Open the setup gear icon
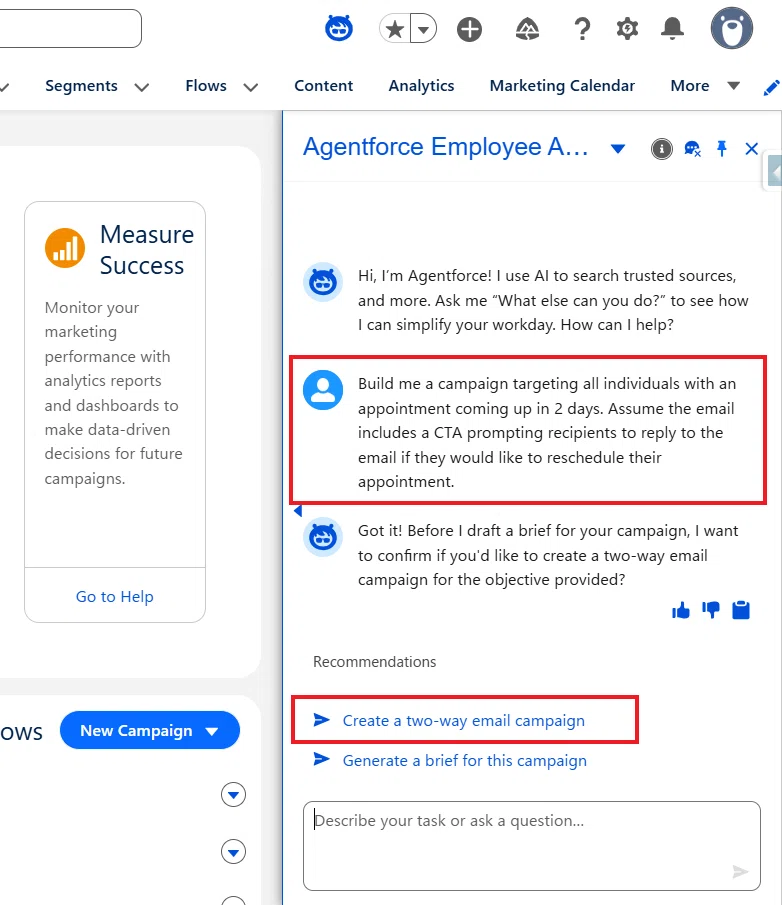 [627, 28]
